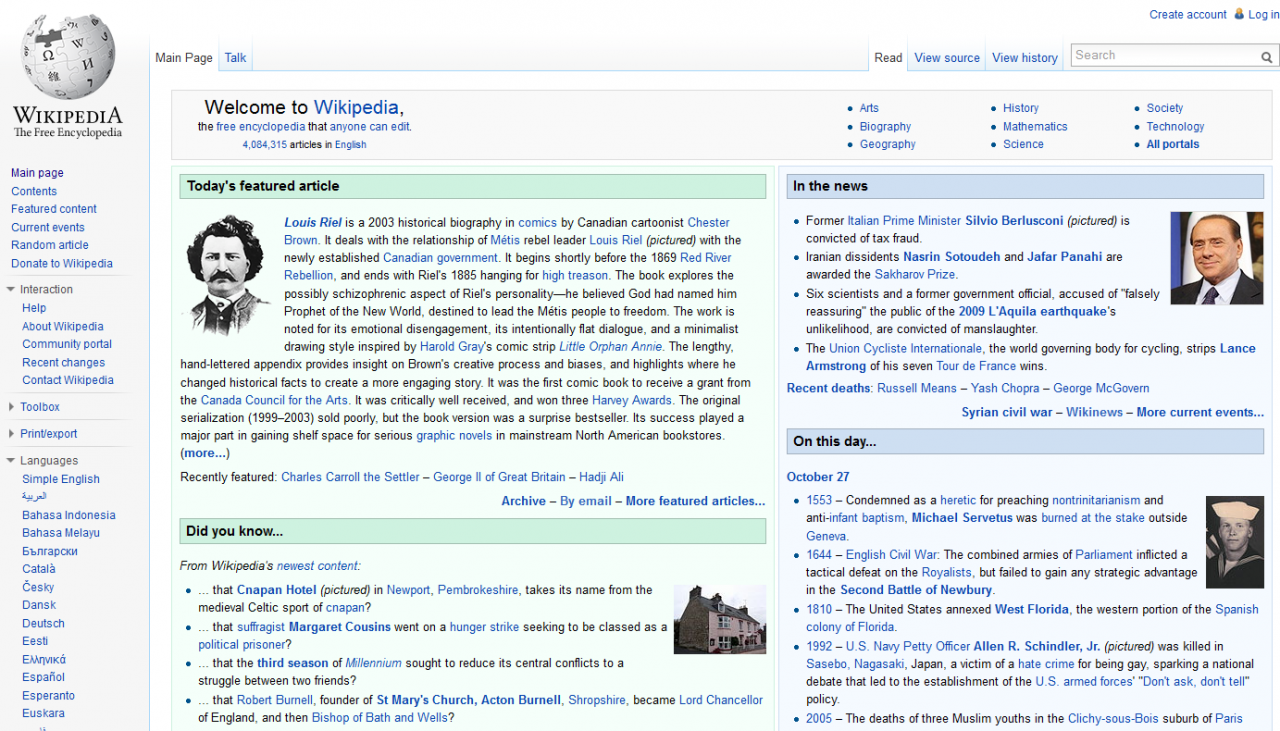Open the Louis Riel portrait thumbnail

pyautogui.click(x=228, y=274)
